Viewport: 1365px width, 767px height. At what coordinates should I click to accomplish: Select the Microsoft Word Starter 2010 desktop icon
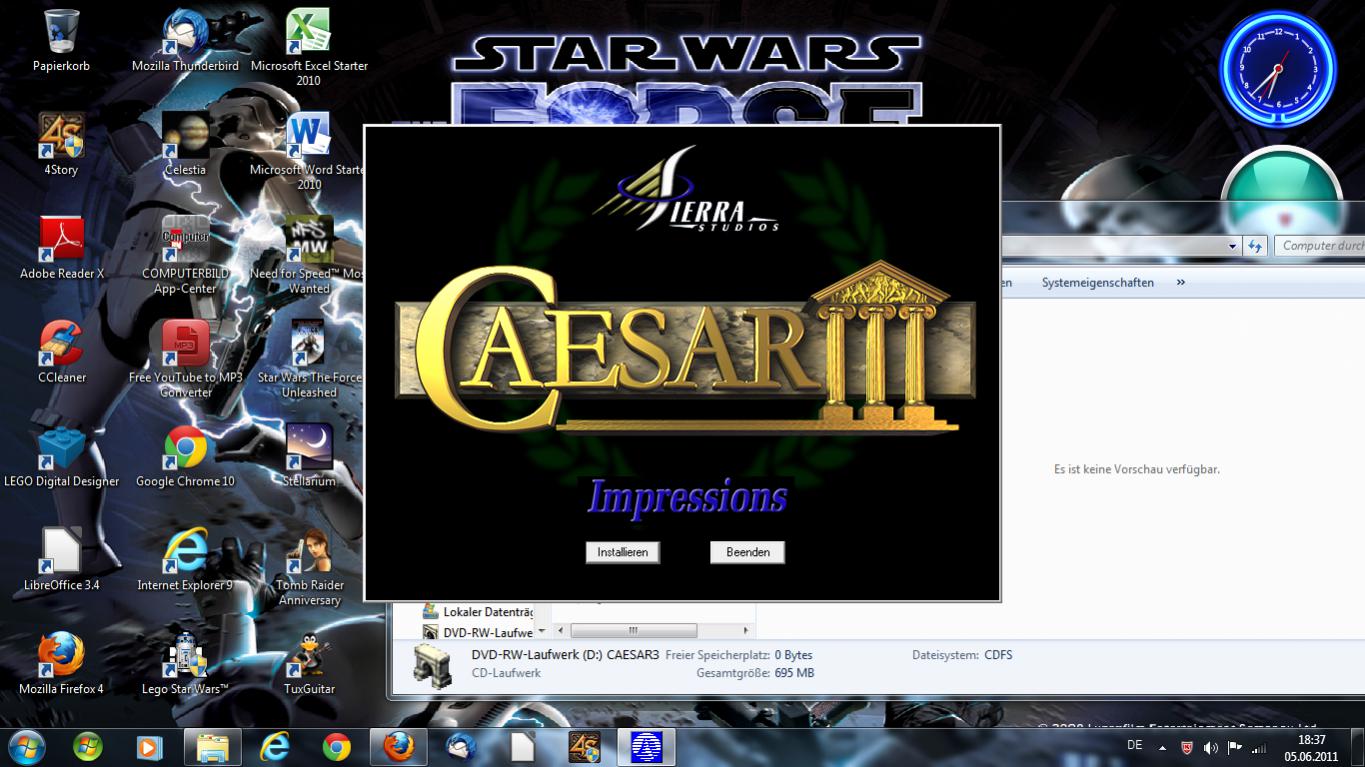(x=309, y=151)
